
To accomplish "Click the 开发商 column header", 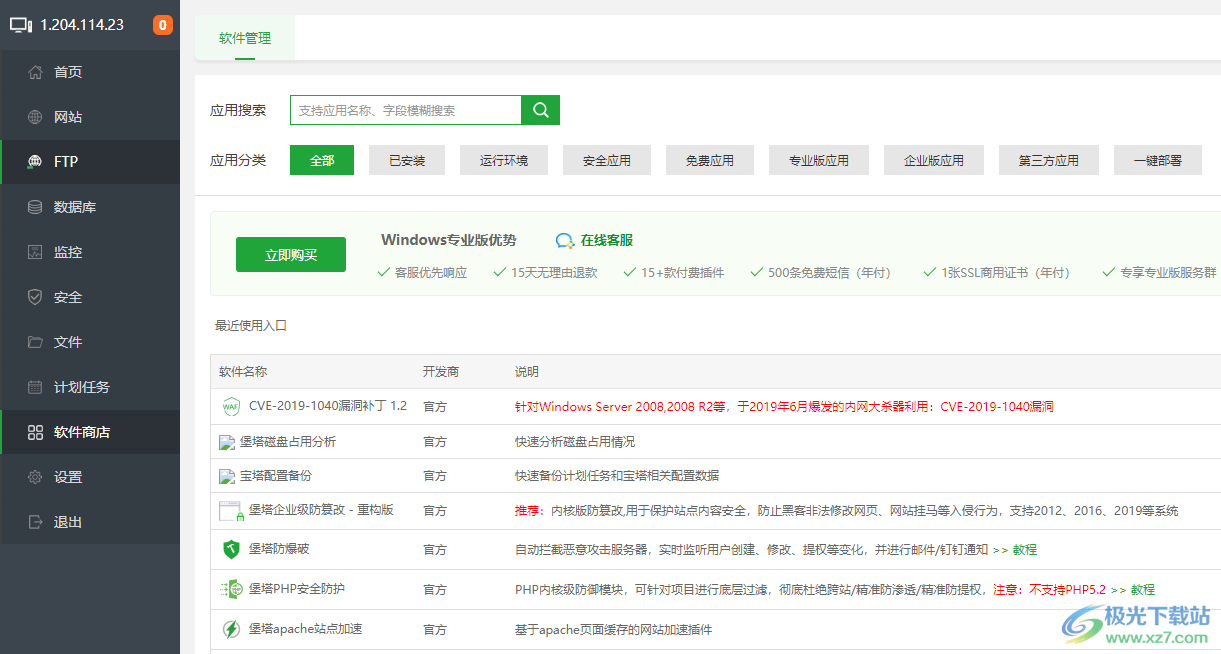I will (x=441, y=371).
